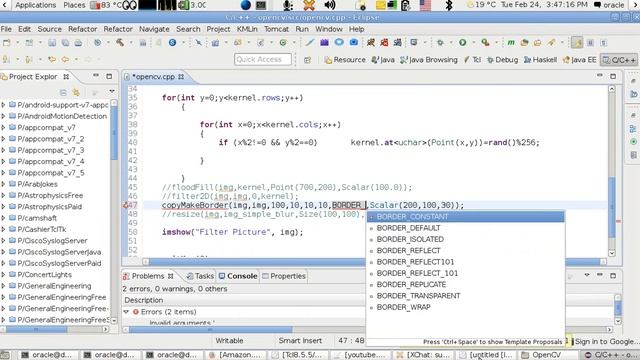Viewport: 640px width, 360px height.
Task: Select the Problems tab
Action: 148,276
